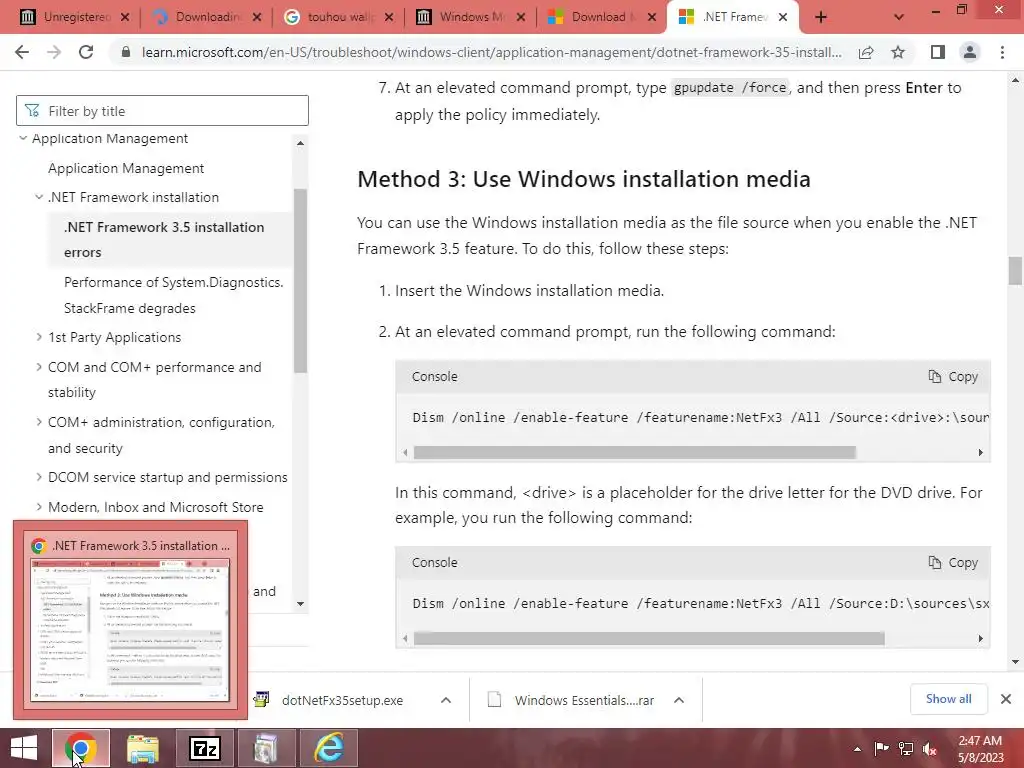Close the .NET Framework tab
This screenshot has height=768, width=1024.
[784, 18]
